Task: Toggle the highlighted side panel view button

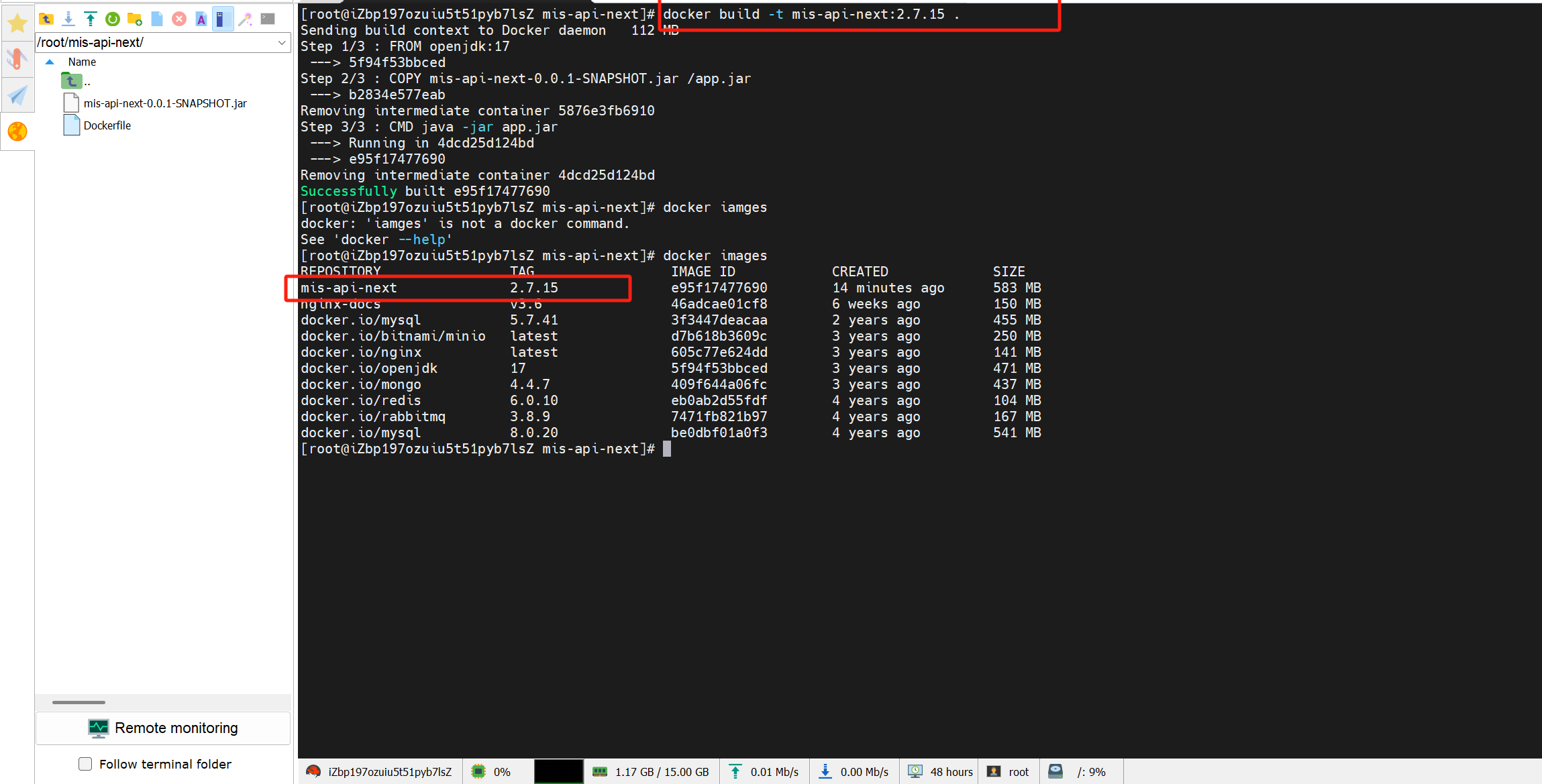Action: [223, 19]
